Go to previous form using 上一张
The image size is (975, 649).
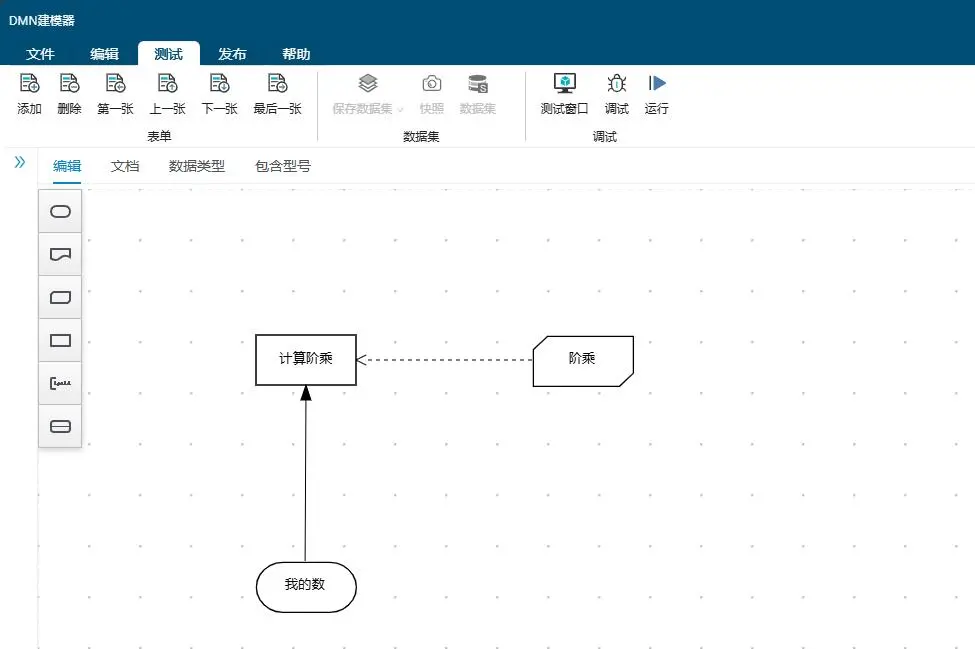(167, 93)
